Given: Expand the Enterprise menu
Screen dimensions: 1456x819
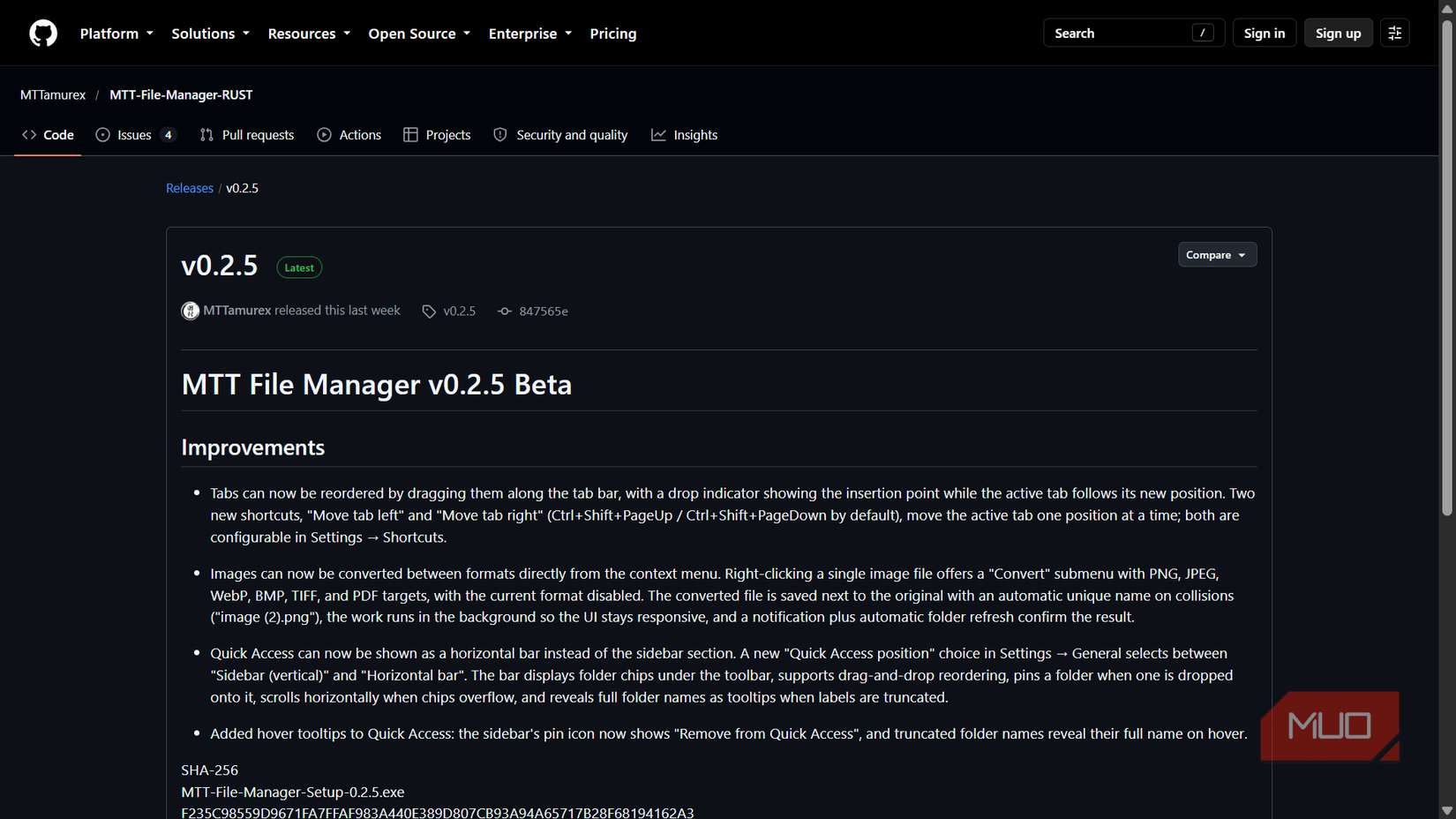Looking at the screenshot, I should (x=530, y=34).
